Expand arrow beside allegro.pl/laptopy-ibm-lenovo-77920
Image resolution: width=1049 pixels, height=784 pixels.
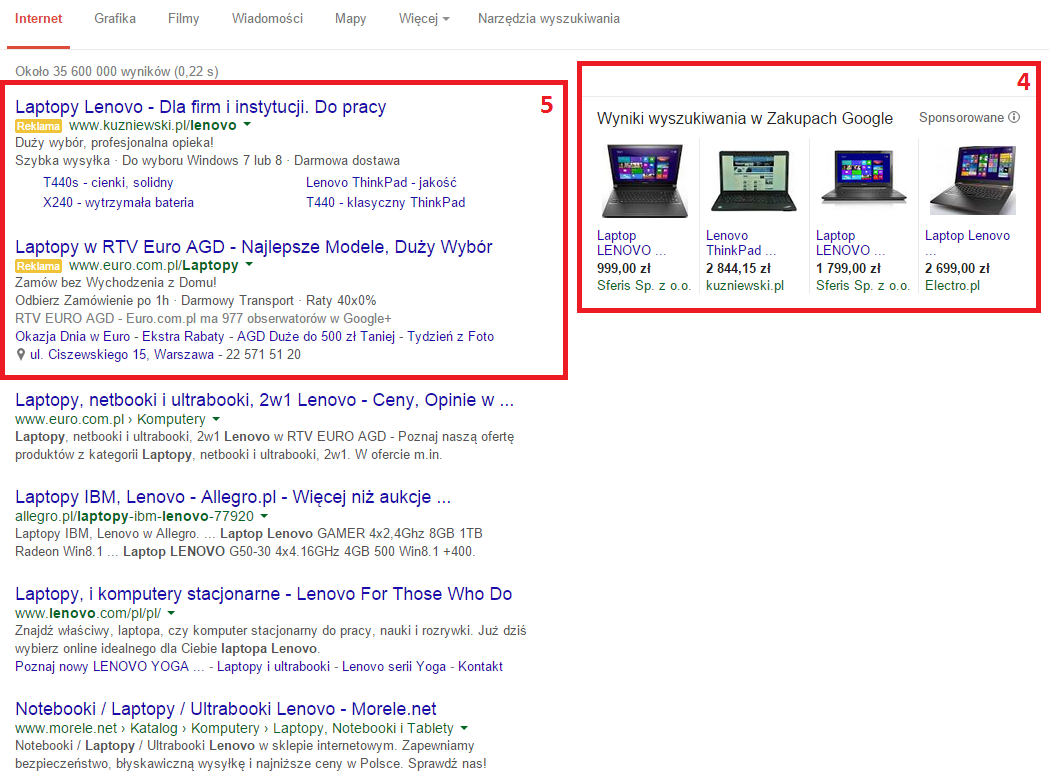264,516
